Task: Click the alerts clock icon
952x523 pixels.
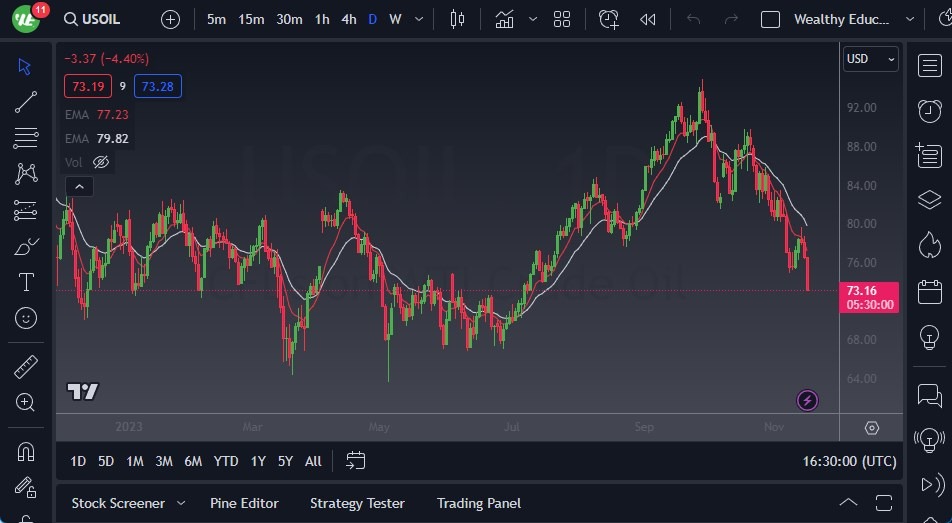Action: 929,110
